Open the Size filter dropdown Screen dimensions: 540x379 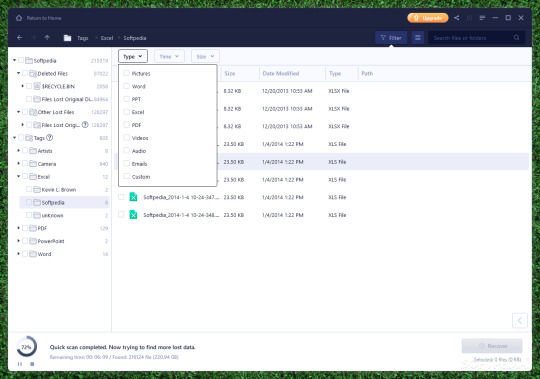click(x=205, y=56)
